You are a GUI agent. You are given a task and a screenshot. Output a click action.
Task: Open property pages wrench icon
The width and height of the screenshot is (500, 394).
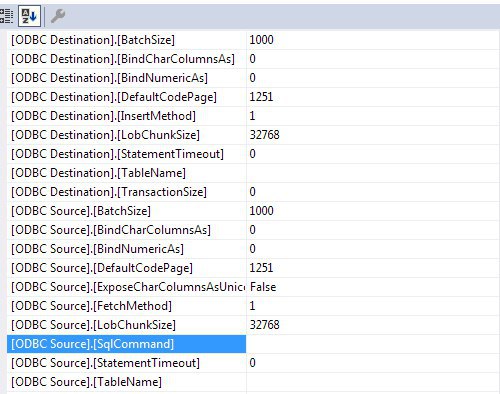click(x=58, y=16)
